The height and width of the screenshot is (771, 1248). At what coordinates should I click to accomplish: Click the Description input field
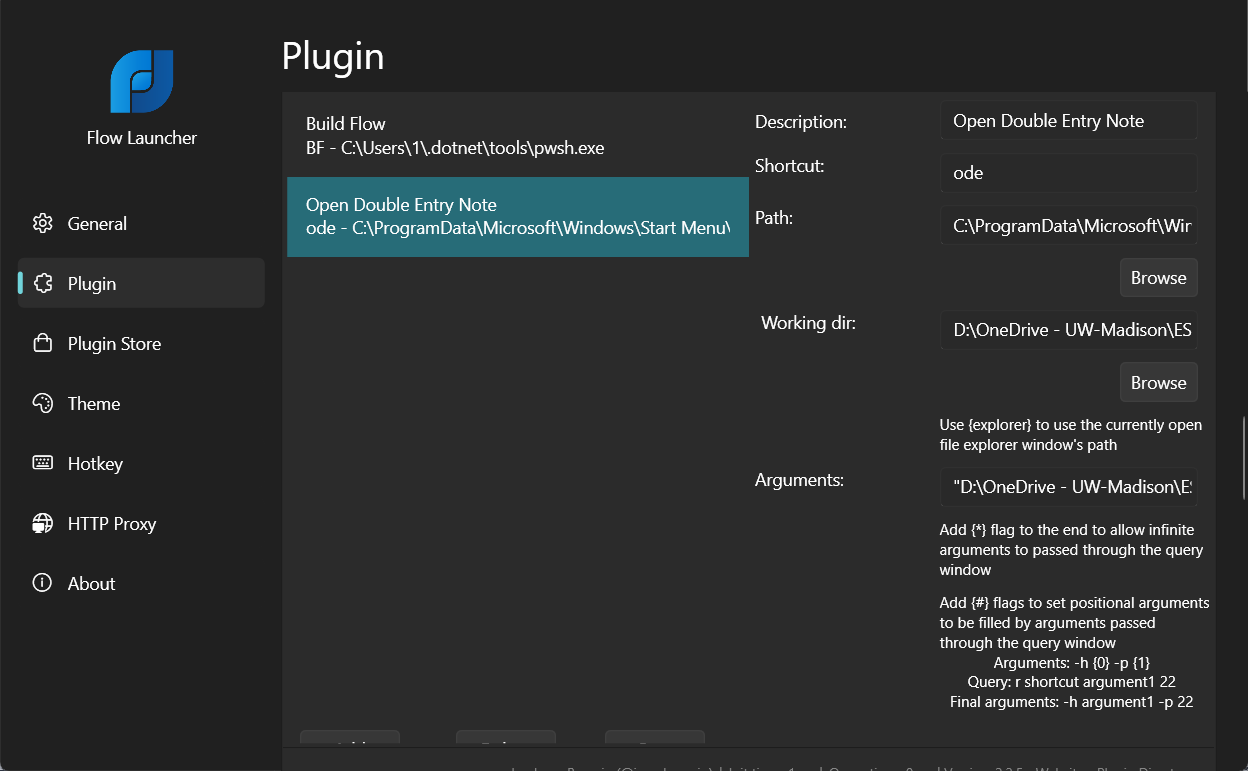[x=1068, y=121]
